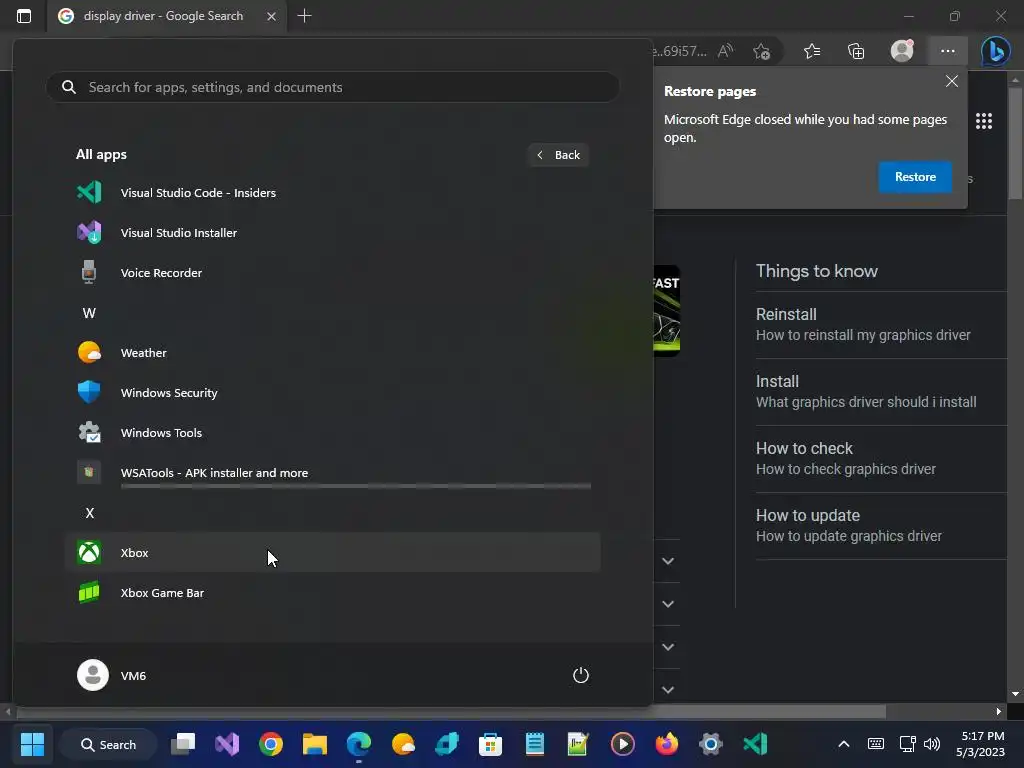1024x768 pixels.
Task: Open the clock showing 5:17 PM
Action: point(981,744)
